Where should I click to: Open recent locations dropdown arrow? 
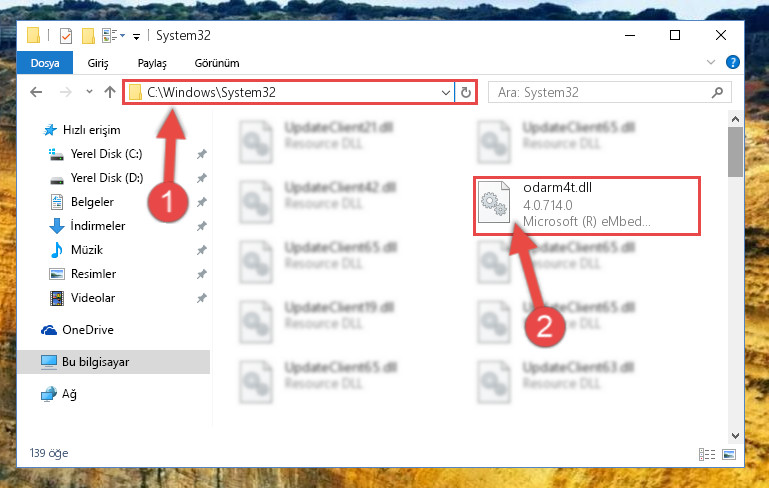(89, 92)
